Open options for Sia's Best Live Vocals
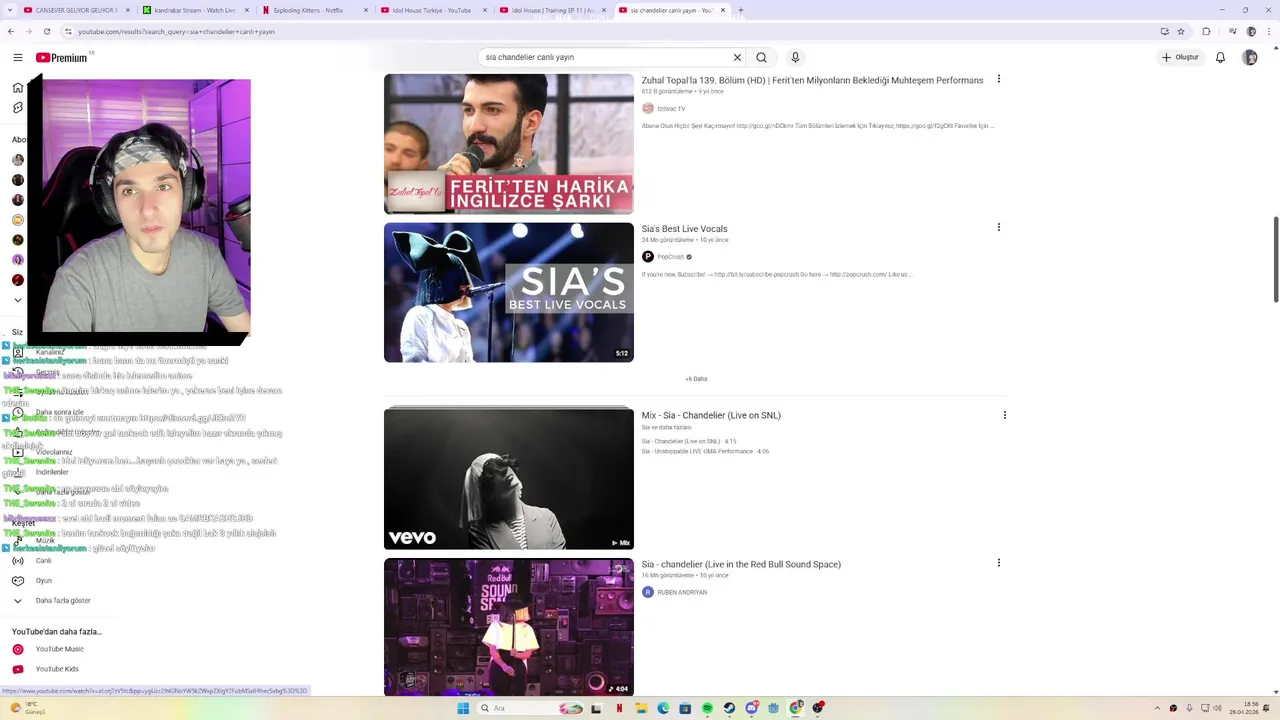The image size is (1280, 720). click(x=998, y=228)
